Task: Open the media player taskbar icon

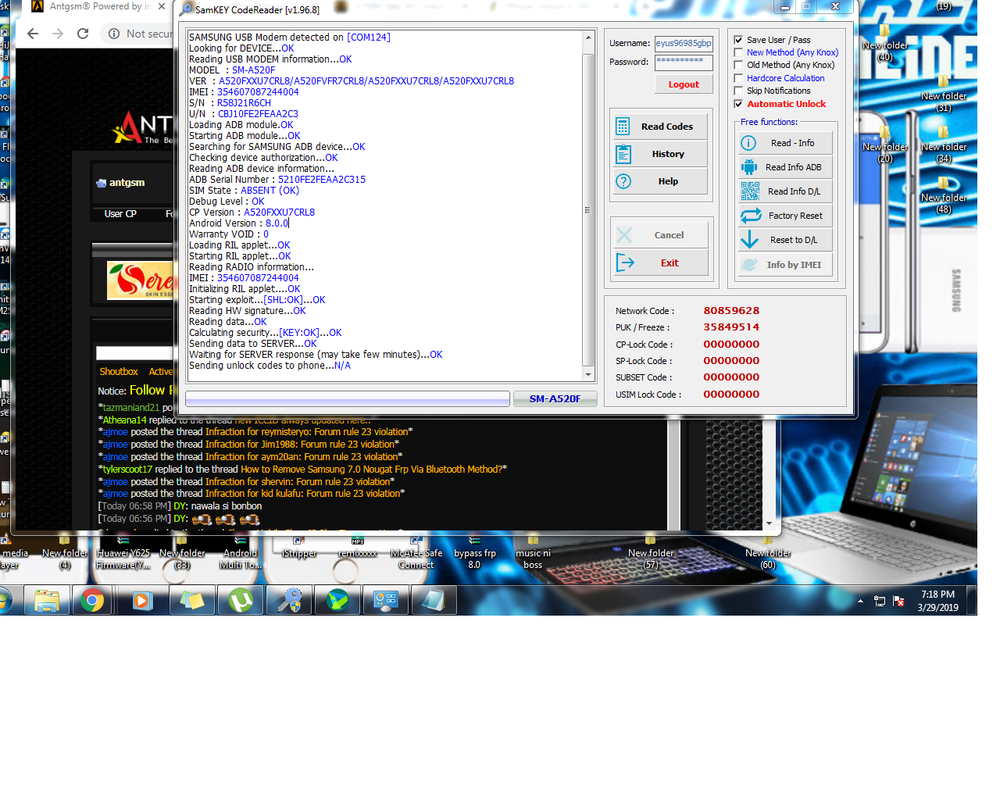Action: pos(142,601)
